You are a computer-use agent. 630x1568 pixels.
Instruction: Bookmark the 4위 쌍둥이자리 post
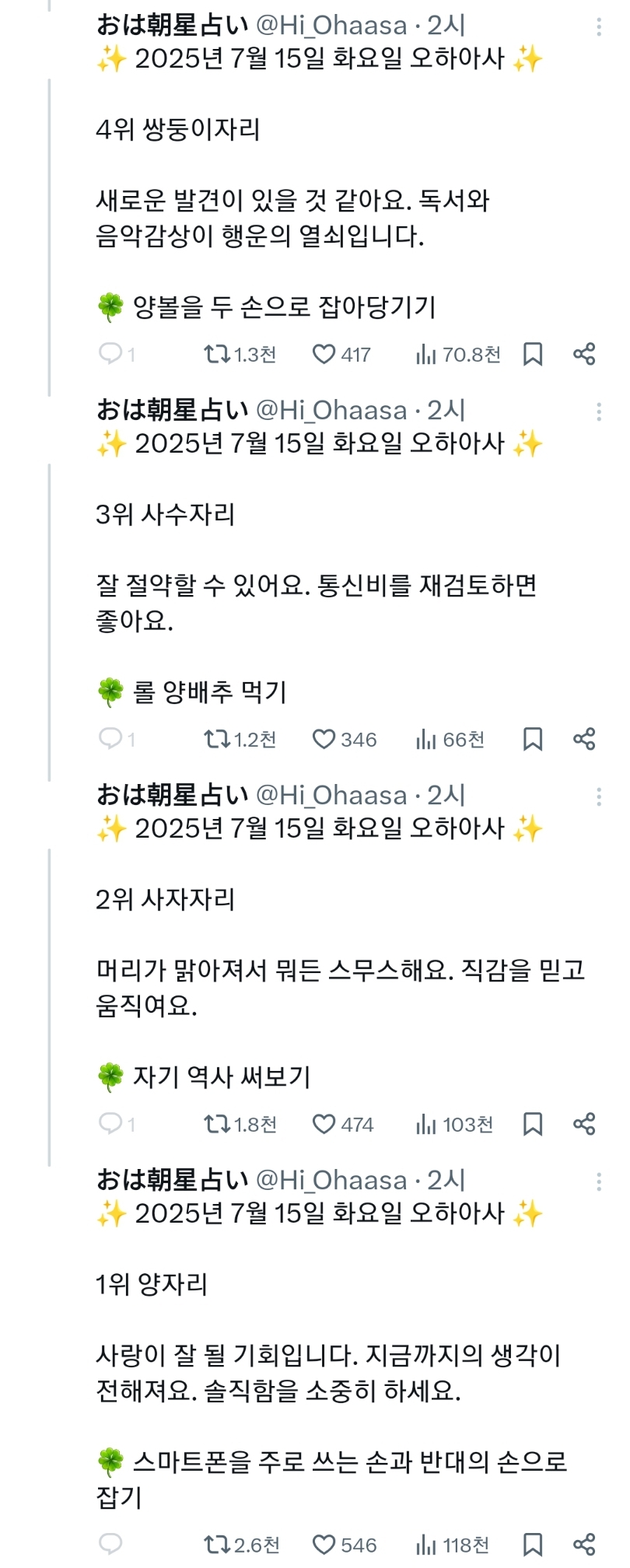533,355
